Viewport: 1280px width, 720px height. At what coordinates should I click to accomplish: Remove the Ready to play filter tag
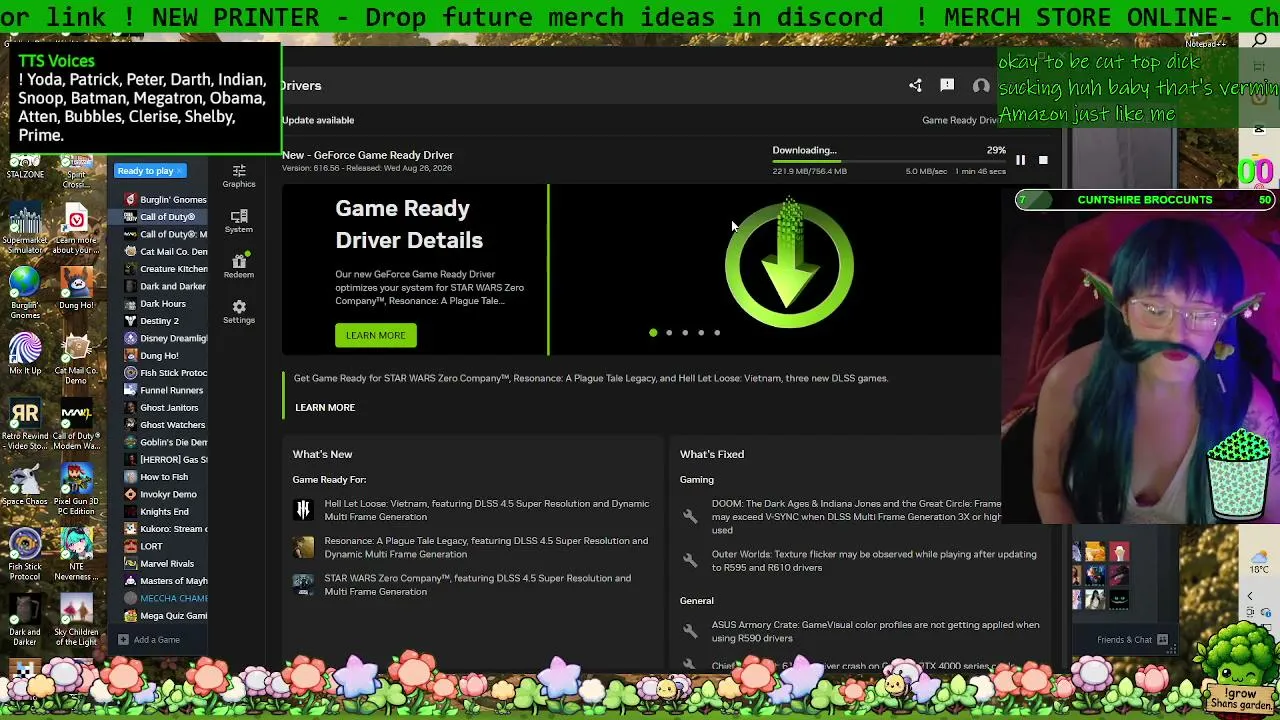click(x=179, y=171)
